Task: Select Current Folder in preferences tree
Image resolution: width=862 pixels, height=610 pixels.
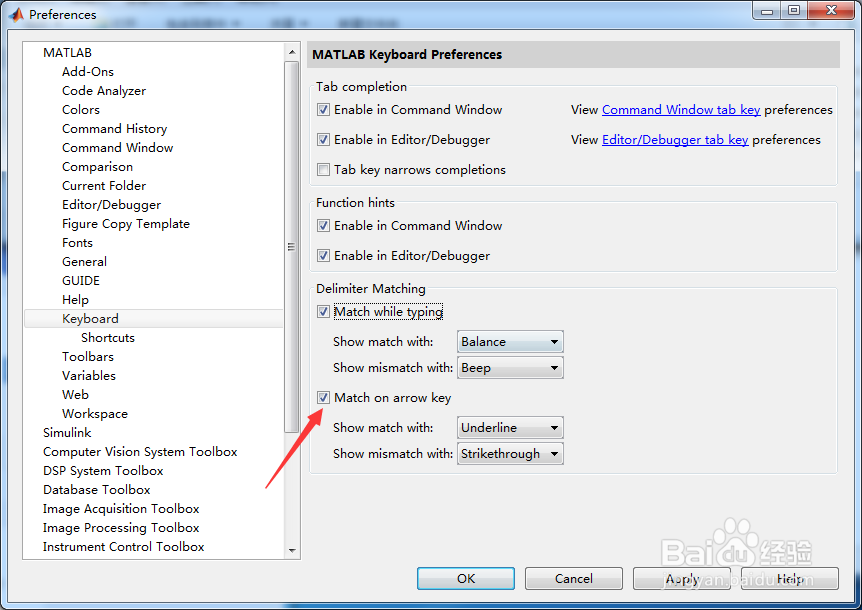Action: point(104,186)
